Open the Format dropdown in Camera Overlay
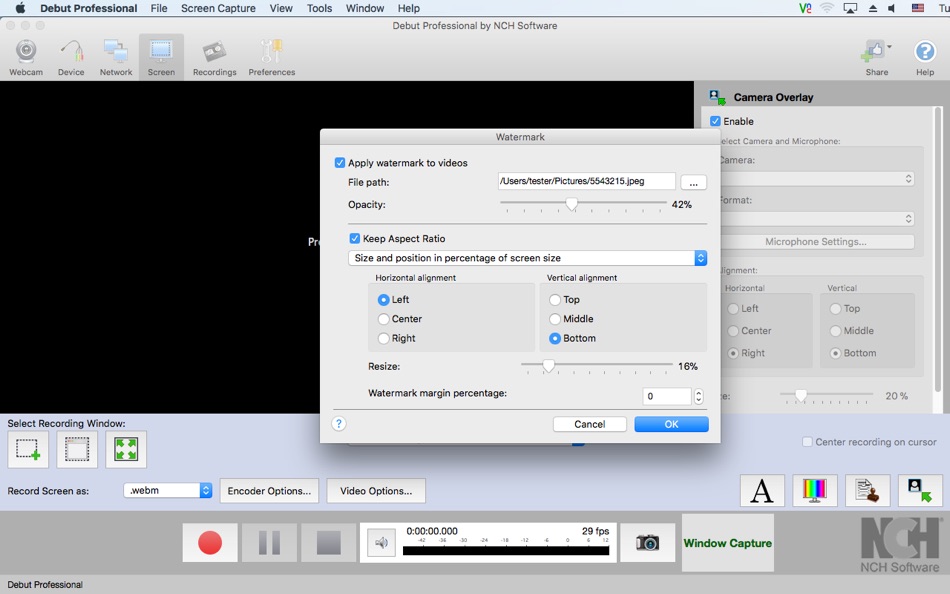This screenshot has width=950, height=594. pyautogui.click(x=817, y=218)
